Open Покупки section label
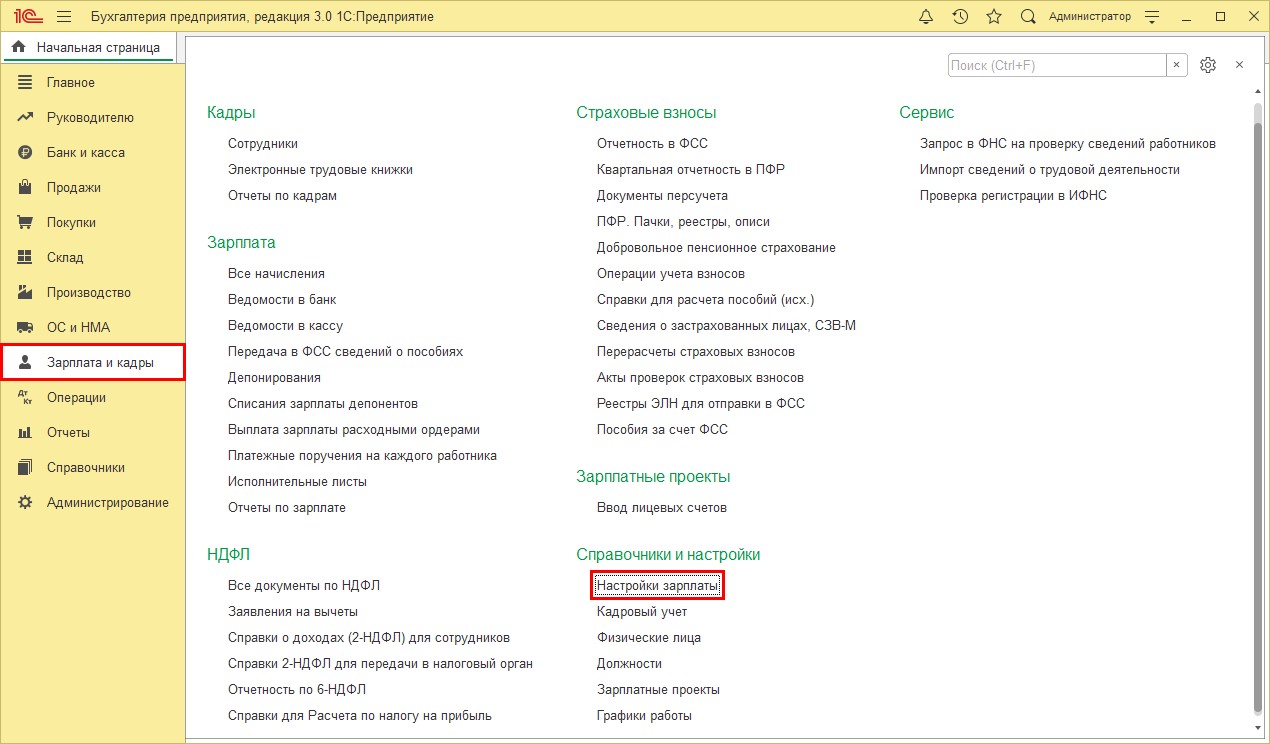 72,223
